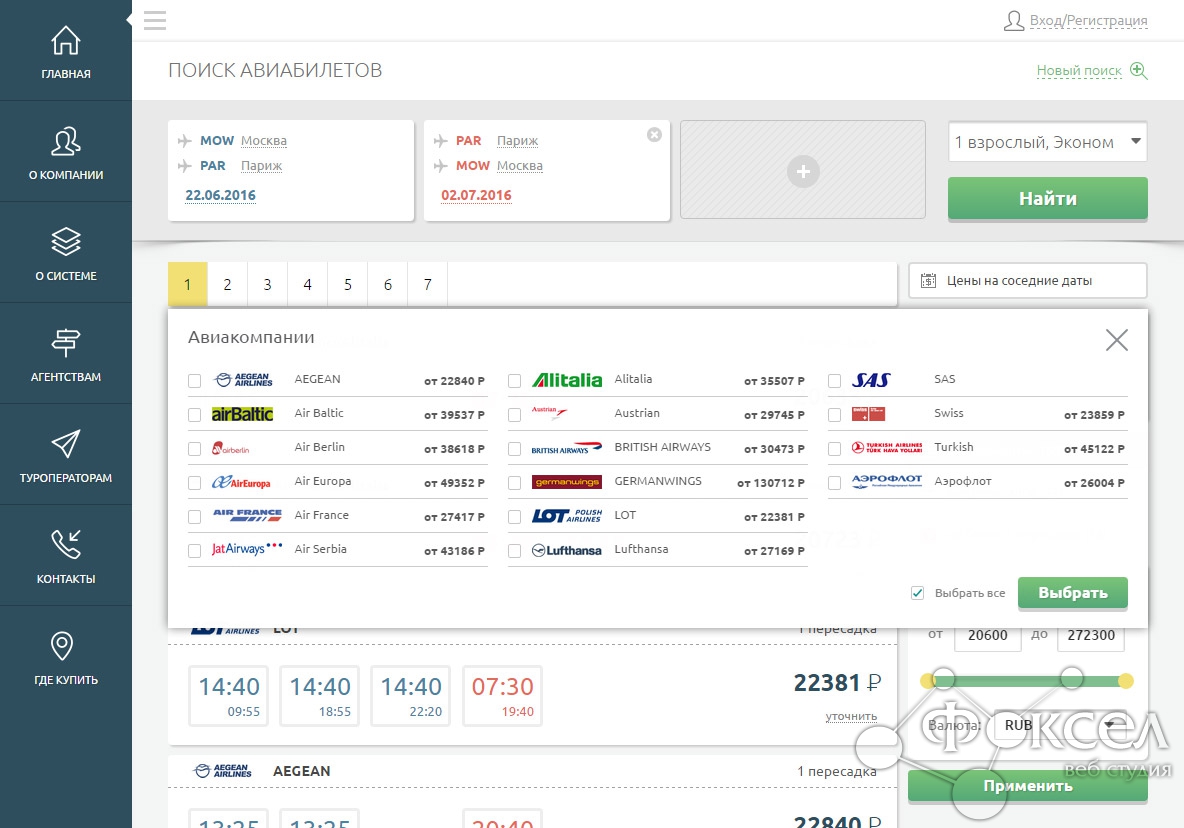Click the Turkish Airlines logo
This screenshot has height=828, width=1184.
(x=887, y=448)
